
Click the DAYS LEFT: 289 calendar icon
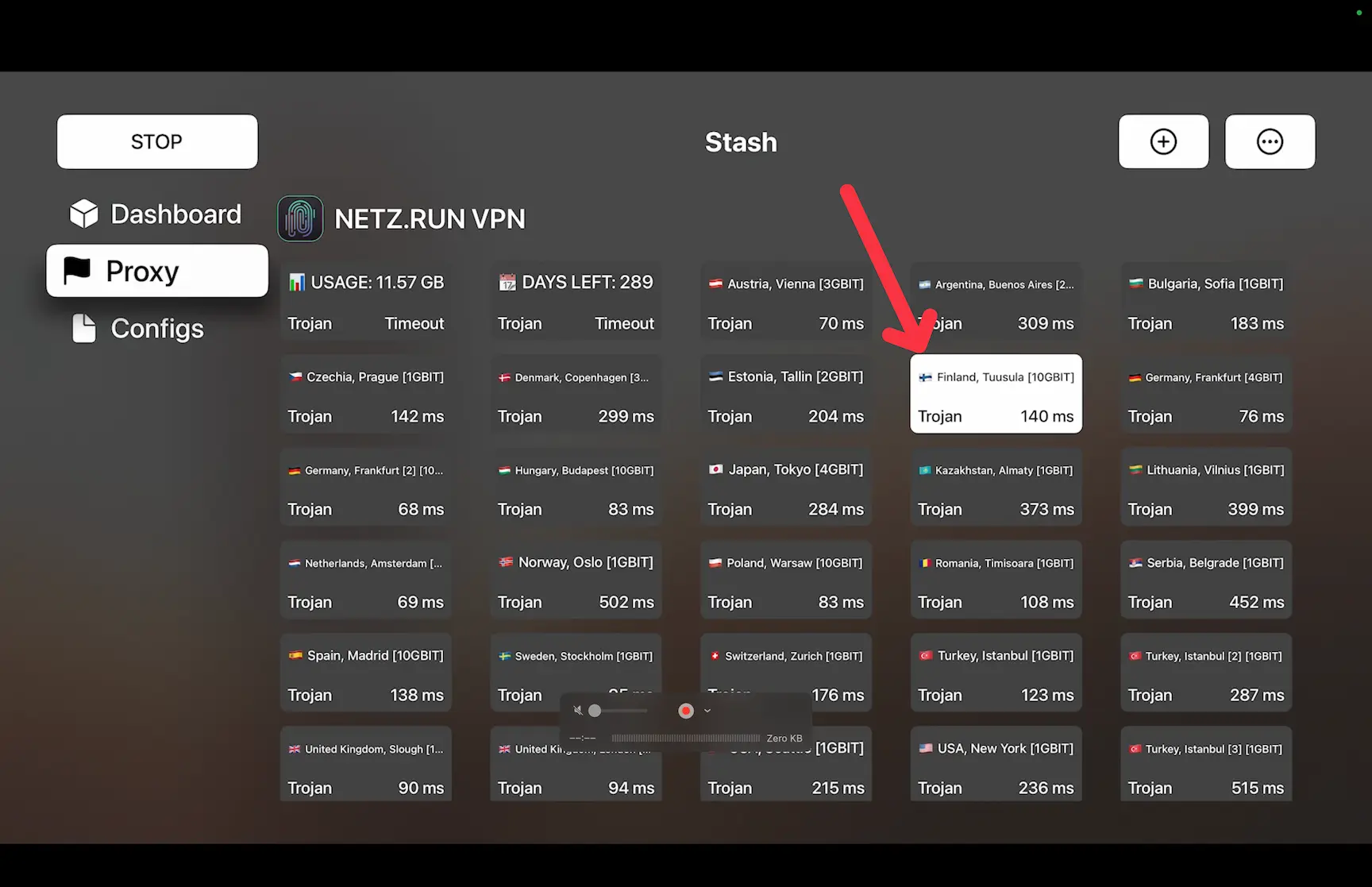(507, 283)
